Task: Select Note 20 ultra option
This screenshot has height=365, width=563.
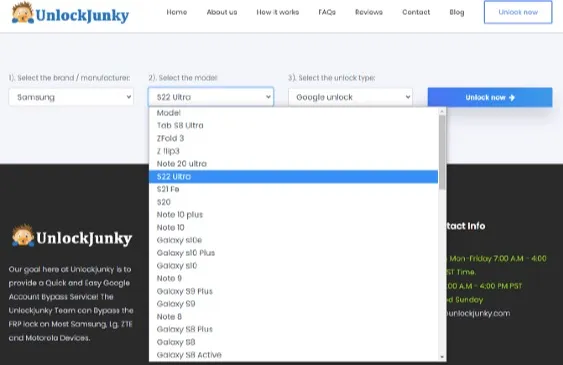Action: click(x=293, y=164)
